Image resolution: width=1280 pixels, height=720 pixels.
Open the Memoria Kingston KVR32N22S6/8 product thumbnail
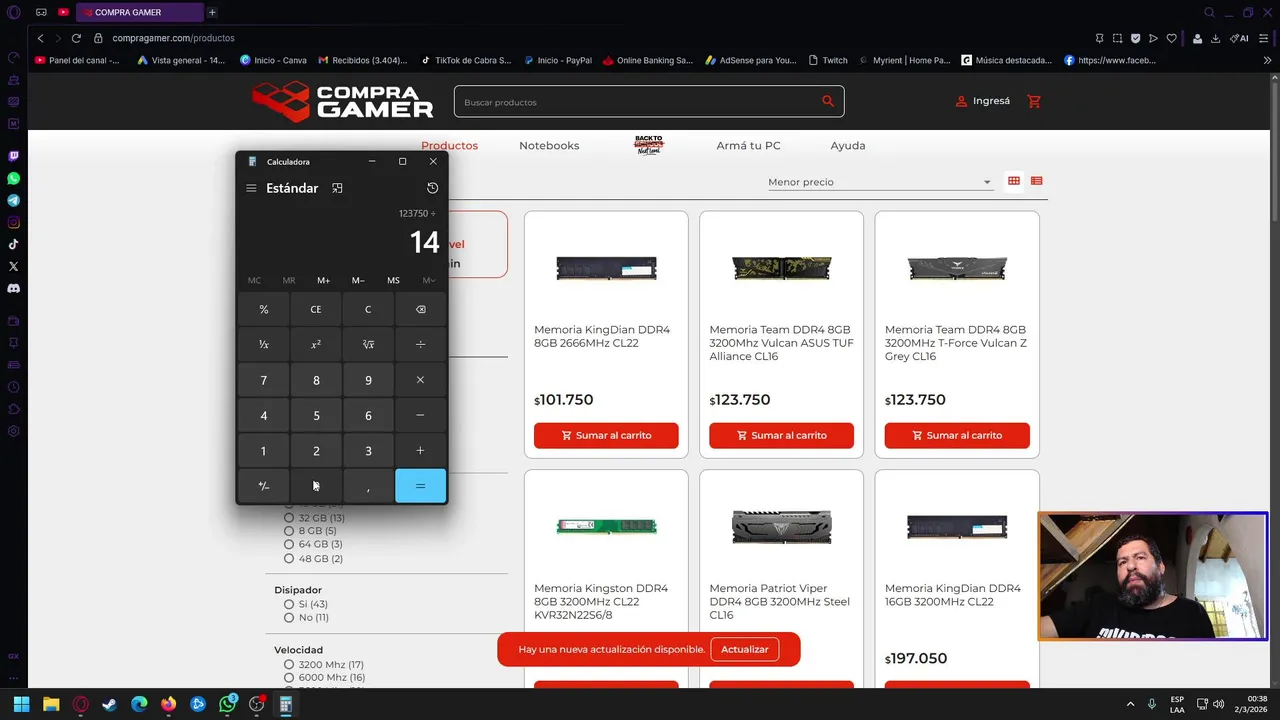click(x=606, y=527)
